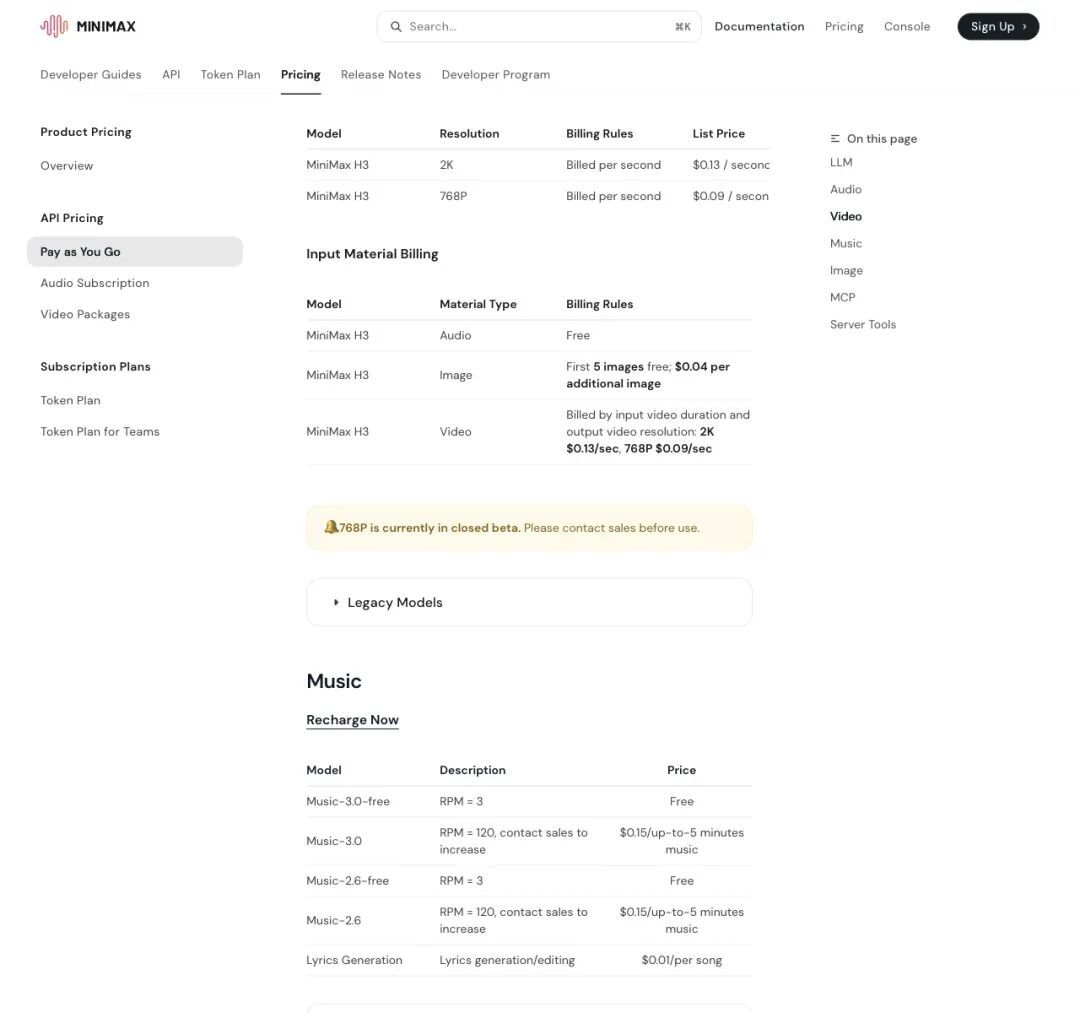
Task: Jump to the Audio section
Action: point(846,189)
